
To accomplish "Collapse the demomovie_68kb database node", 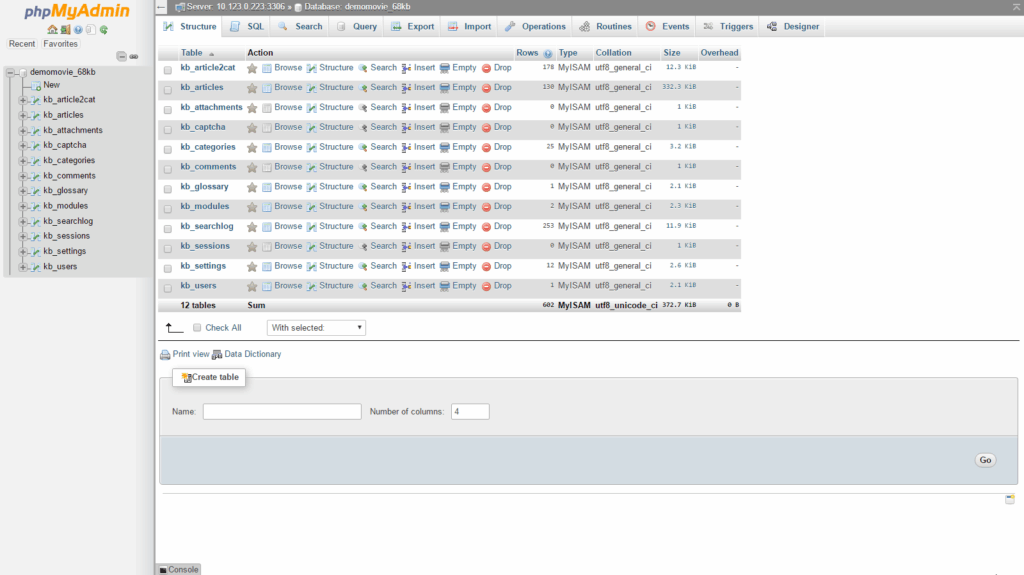I will [9, 72].
